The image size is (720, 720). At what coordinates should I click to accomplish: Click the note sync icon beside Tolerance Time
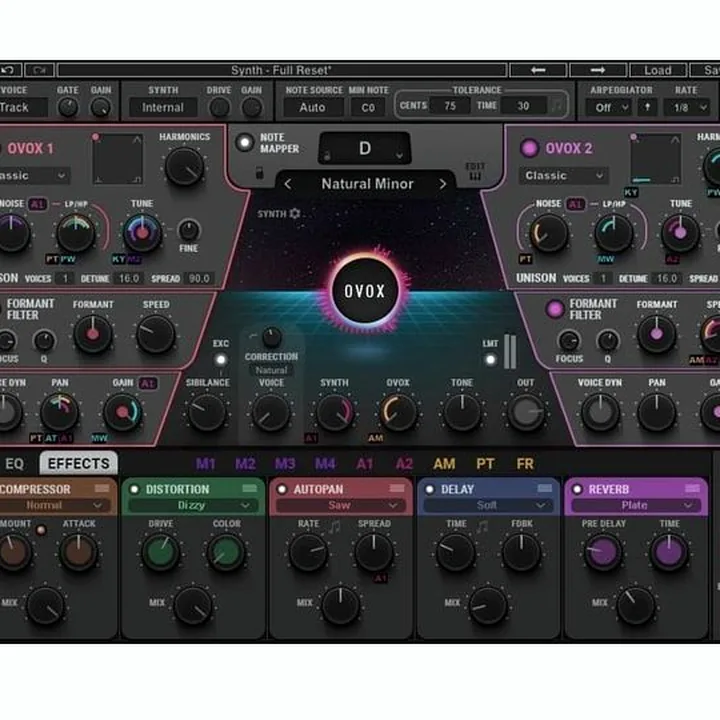557,106
